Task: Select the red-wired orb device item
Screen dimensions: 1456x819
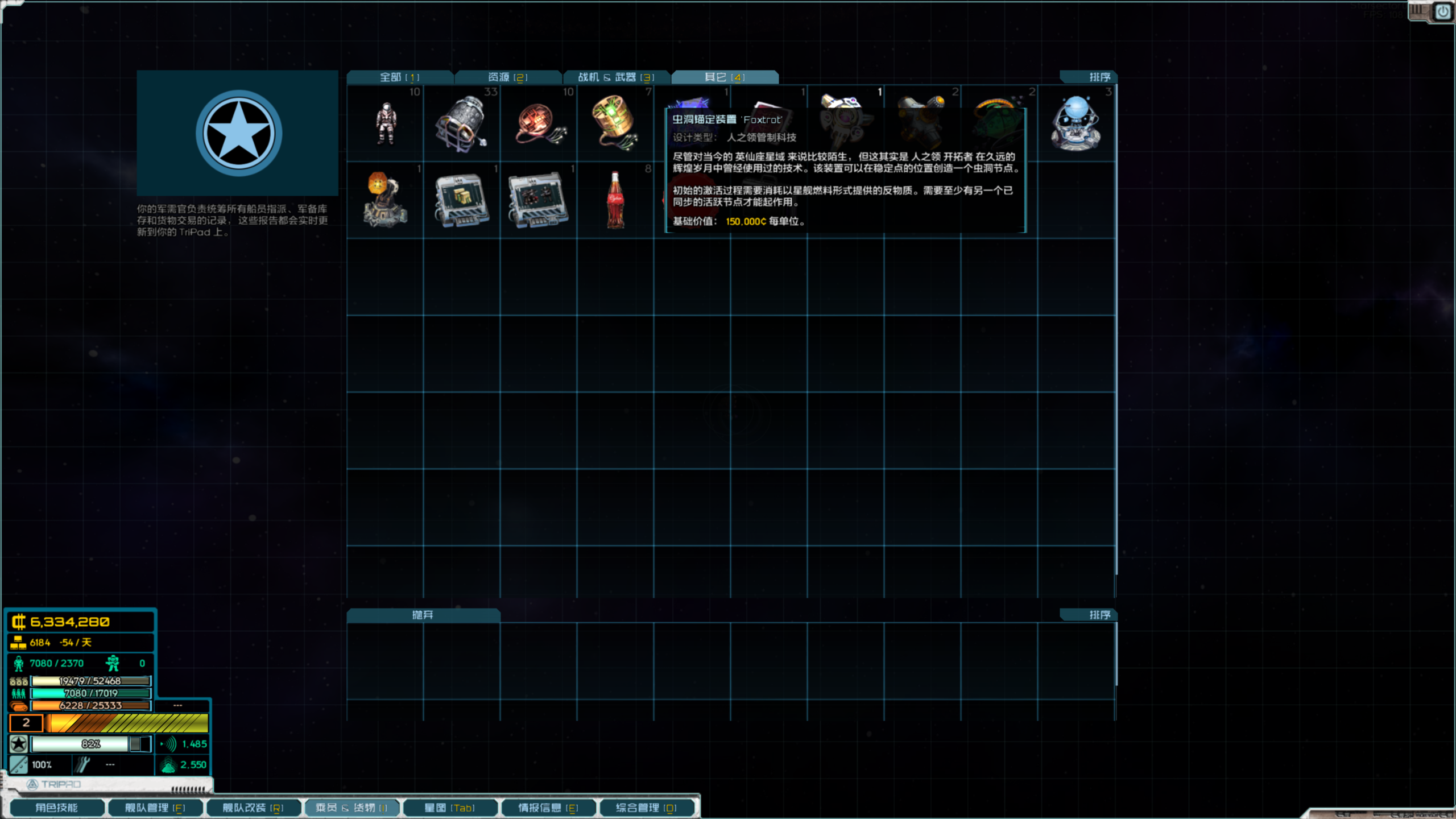Action: click(x=537, y=122)
